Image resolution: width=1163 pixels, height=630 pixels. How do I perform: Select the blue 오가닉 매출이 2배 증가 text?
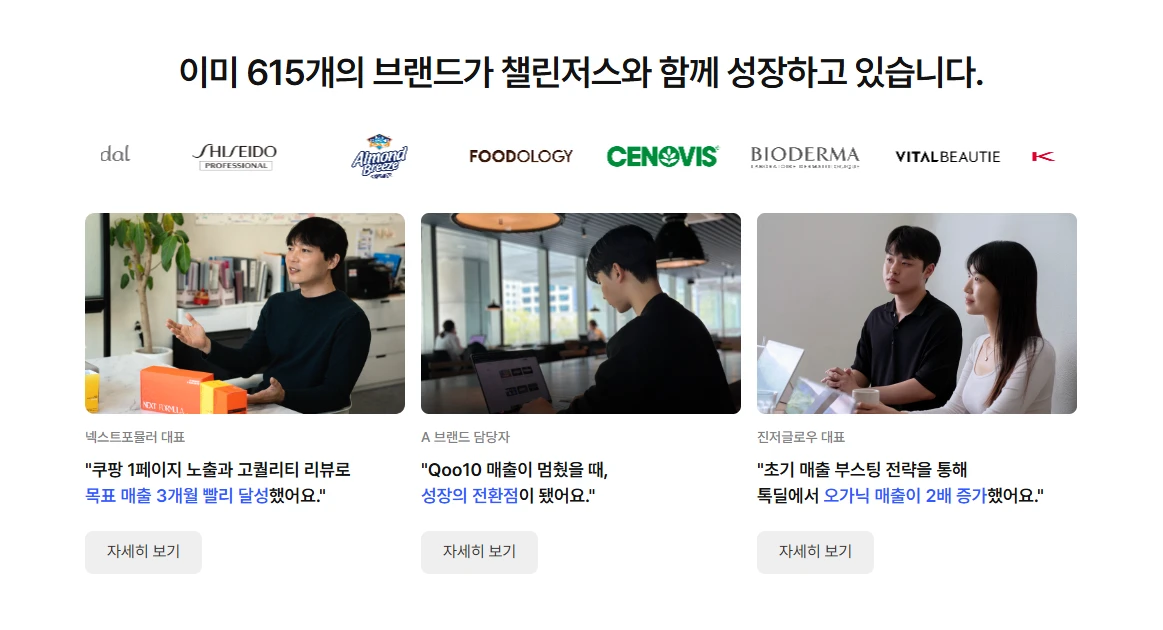coord(905,496)
